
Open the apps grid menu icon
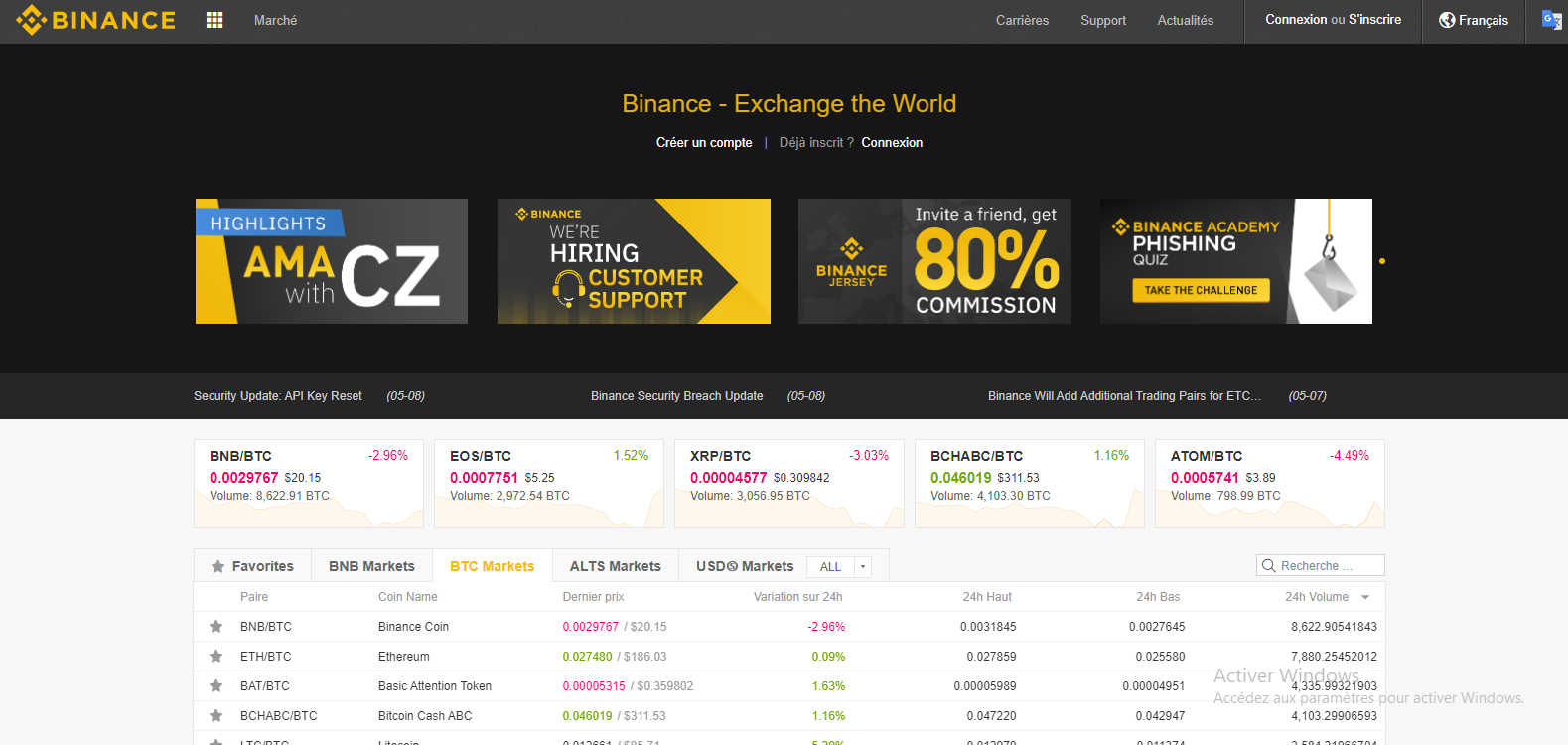click(x=214, y=20)
